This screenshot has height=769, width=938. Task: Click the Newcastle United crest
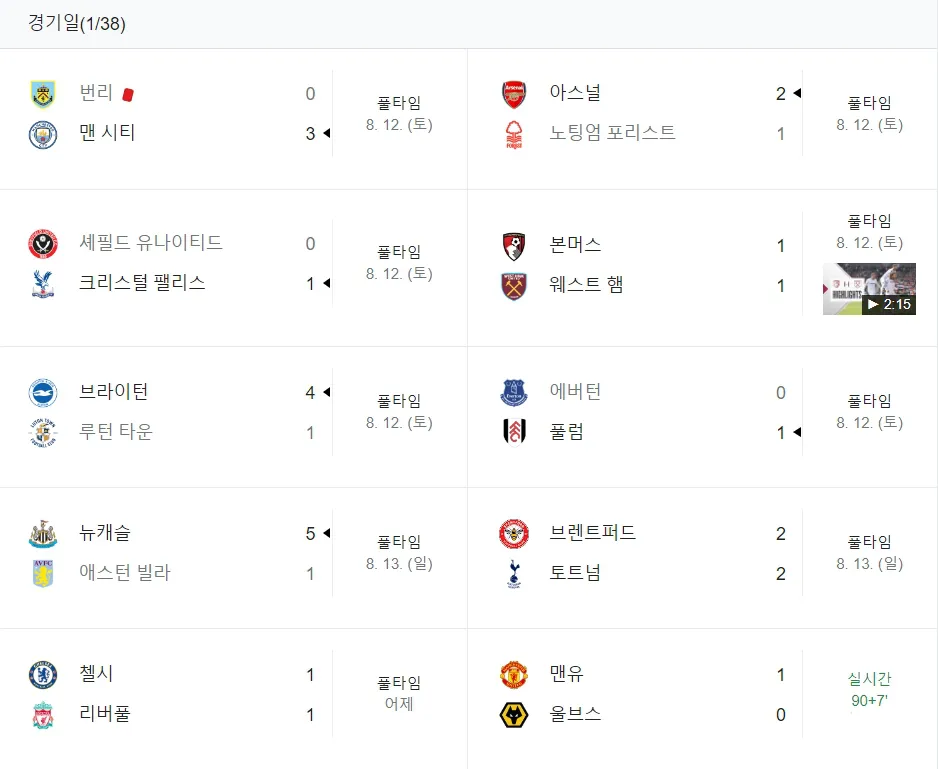pos(43,533)
